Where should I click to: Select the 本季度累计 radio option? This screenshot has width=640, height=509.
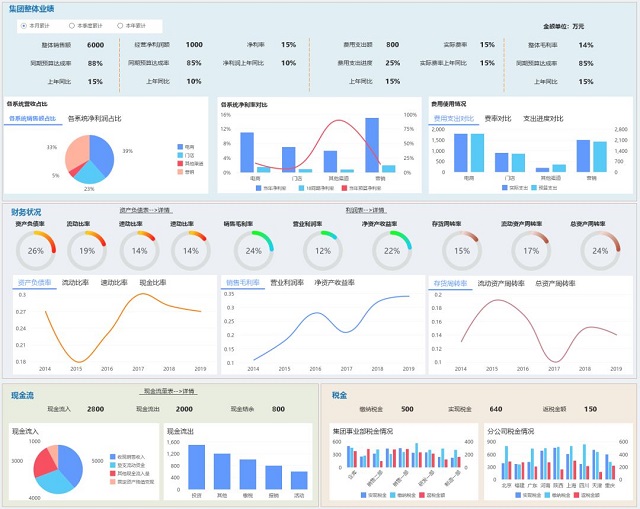pos(72,26)
